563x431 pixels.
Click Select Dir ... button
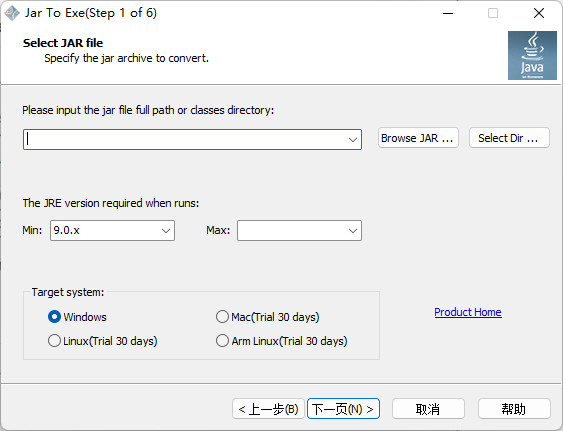coord(509,138)
